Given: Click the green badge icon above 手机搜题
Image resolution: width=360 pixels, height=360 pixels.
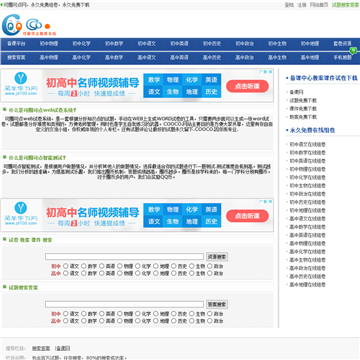Looking at the screenshot, I should pyautogui.click(x=353, y=50).
